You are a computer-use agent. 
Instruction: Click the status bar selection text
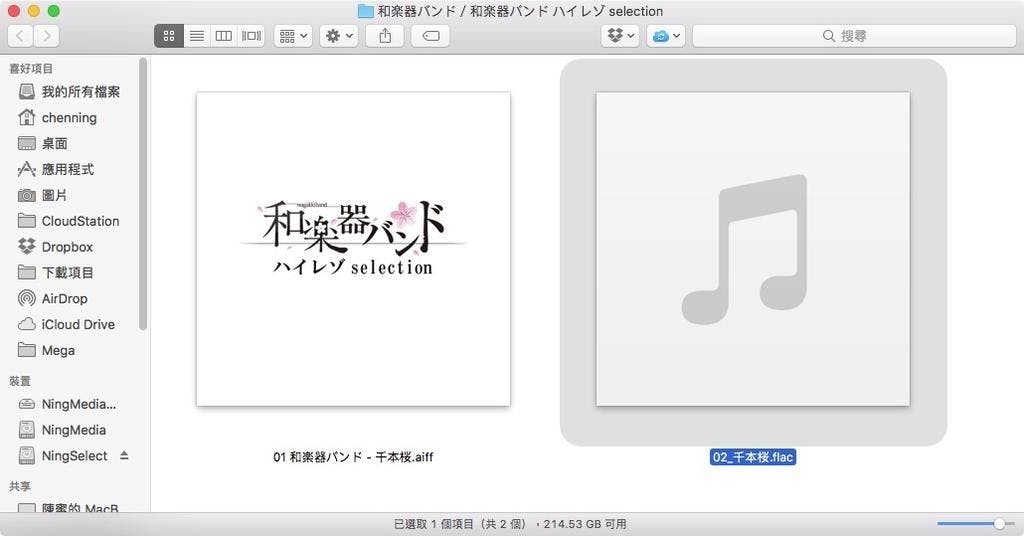(x=510, y=524)
